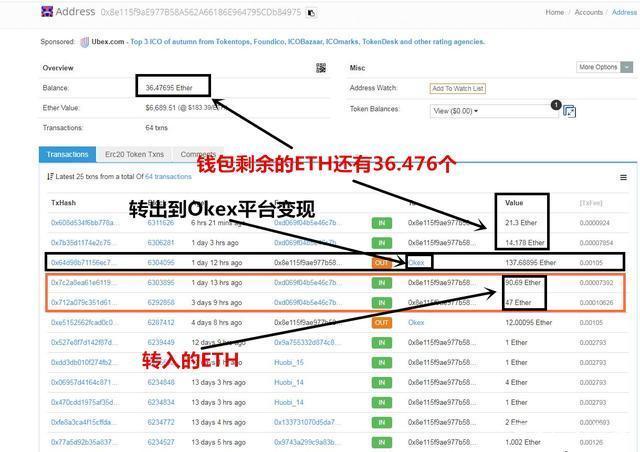Open the Comments tab
This screenshot has height=452, width=640.
[198, 154]
